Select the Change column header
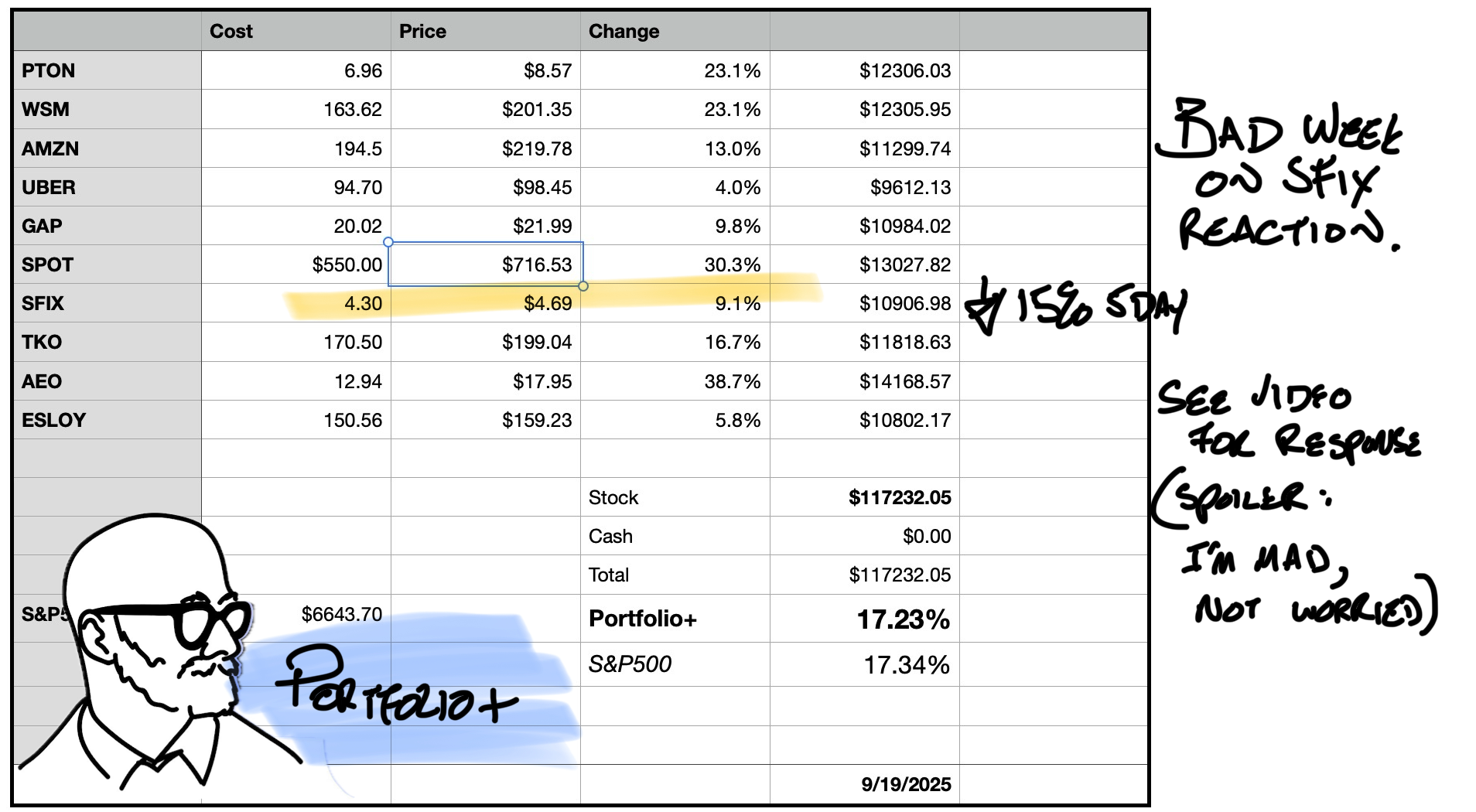Viewport: 1476px width, 812px height. pos(624,32)
